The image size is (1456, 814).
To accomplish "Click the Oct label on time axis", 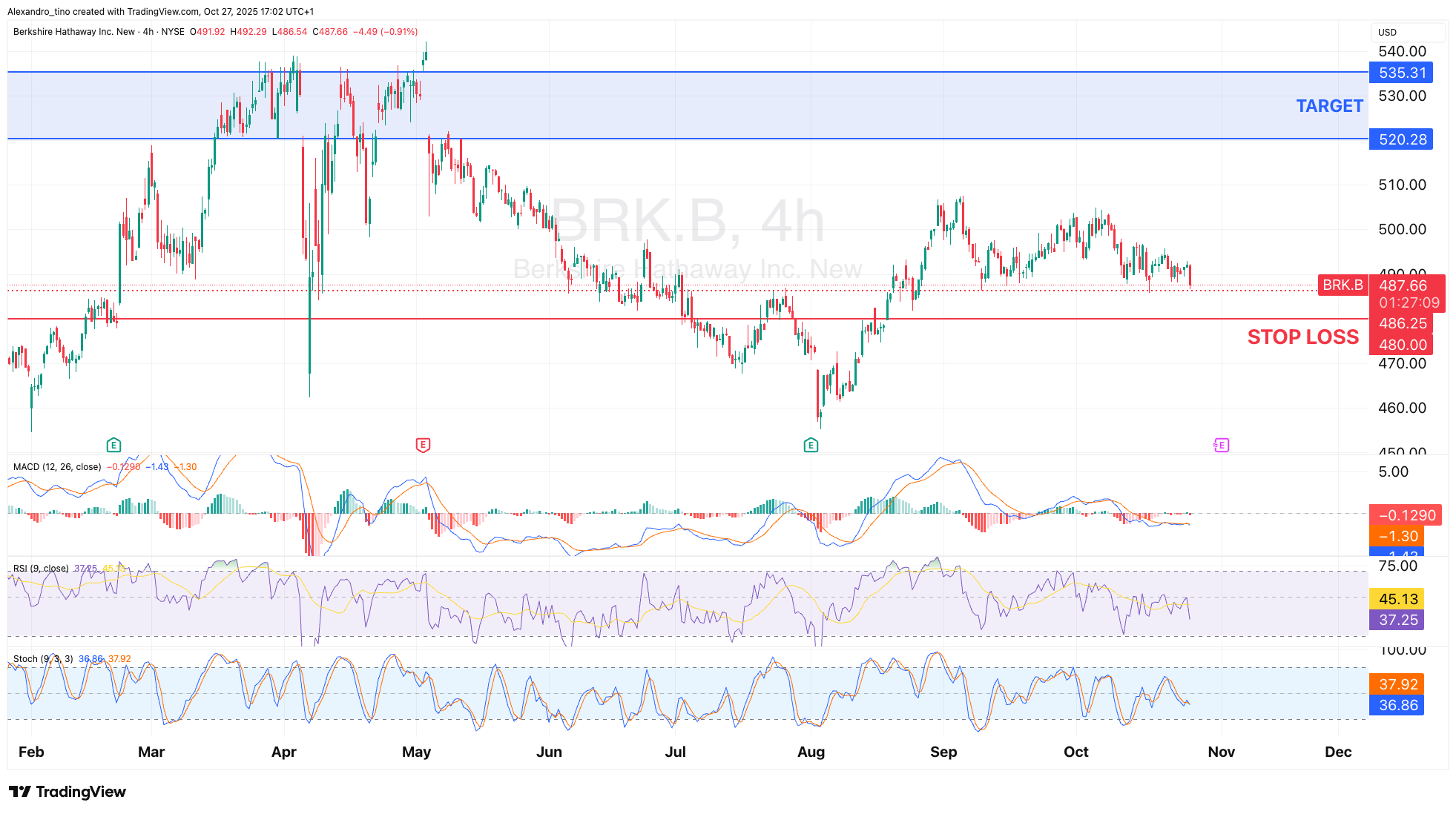I will [x=1075, y=752].
